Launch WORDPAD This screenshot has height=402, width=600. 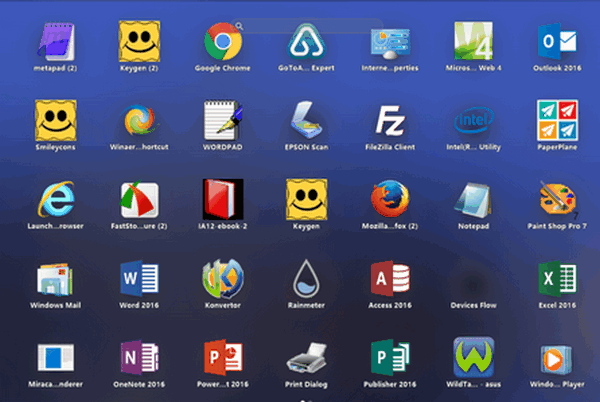(x=223, y=120)
